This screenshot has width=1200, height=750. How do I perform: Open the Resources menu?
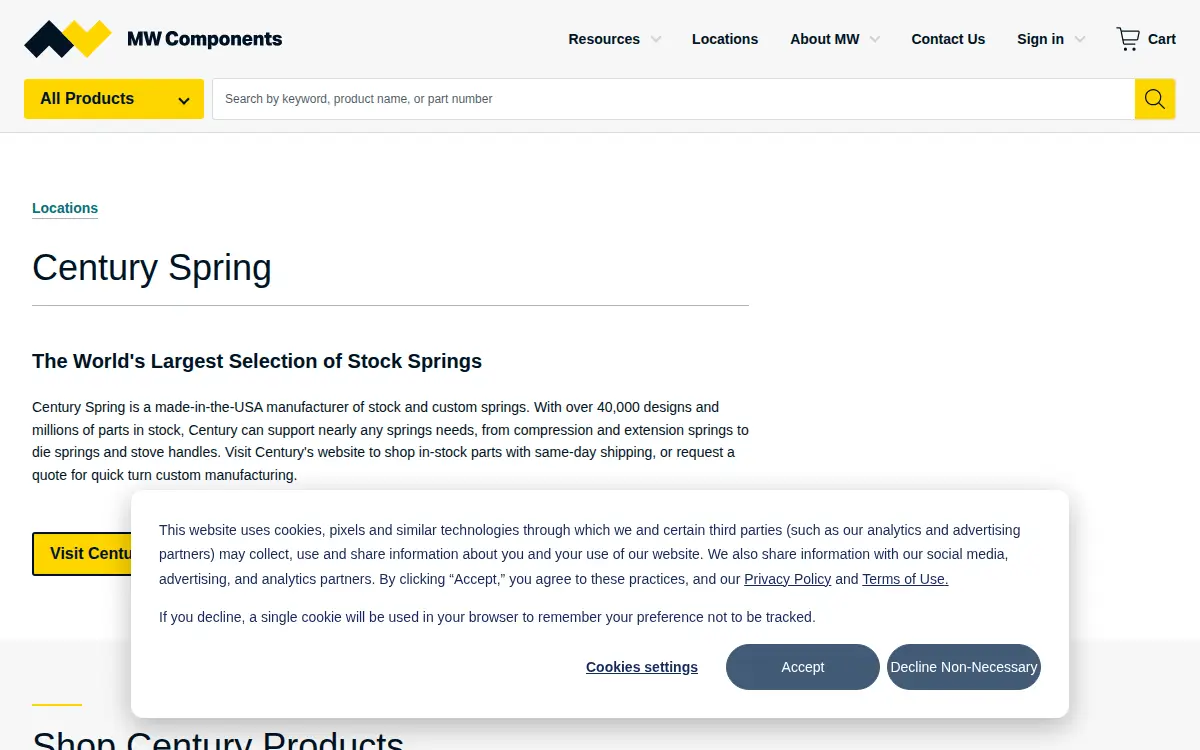click(604, 39)
